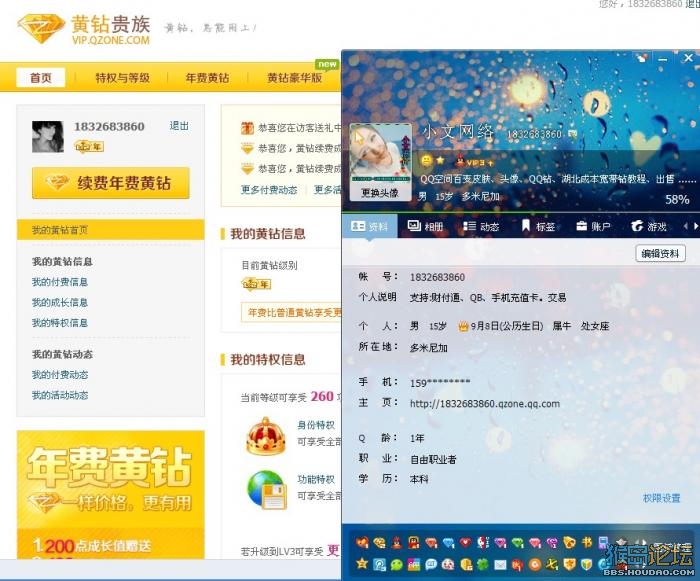Open the 相册 tab
This screenshot has width=700, height=581.
coord(425,226)
